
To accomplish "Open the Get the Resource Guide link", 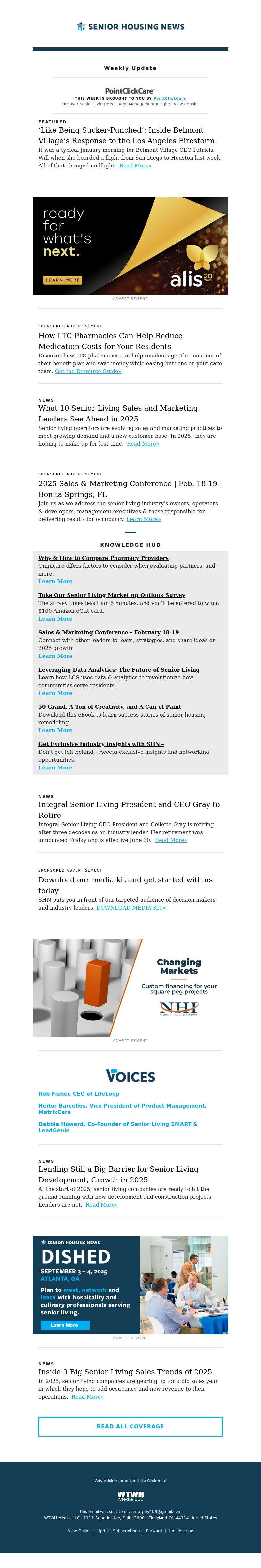I will tap(88, 371).
